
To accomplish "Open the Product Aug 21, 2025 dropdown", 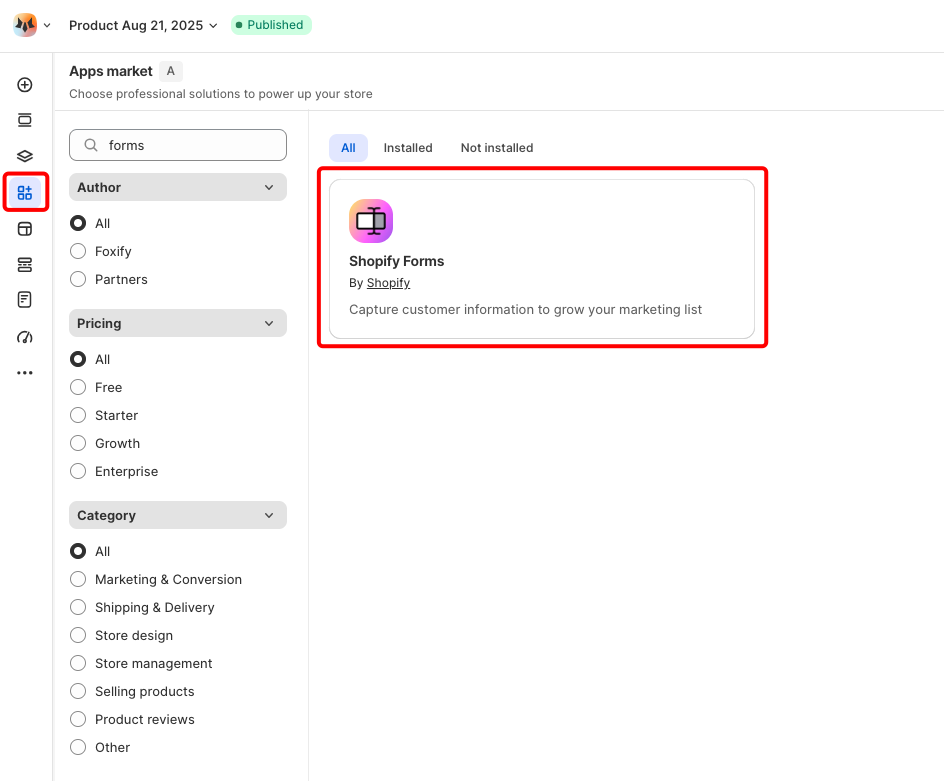I will click(x=143, y=25).
